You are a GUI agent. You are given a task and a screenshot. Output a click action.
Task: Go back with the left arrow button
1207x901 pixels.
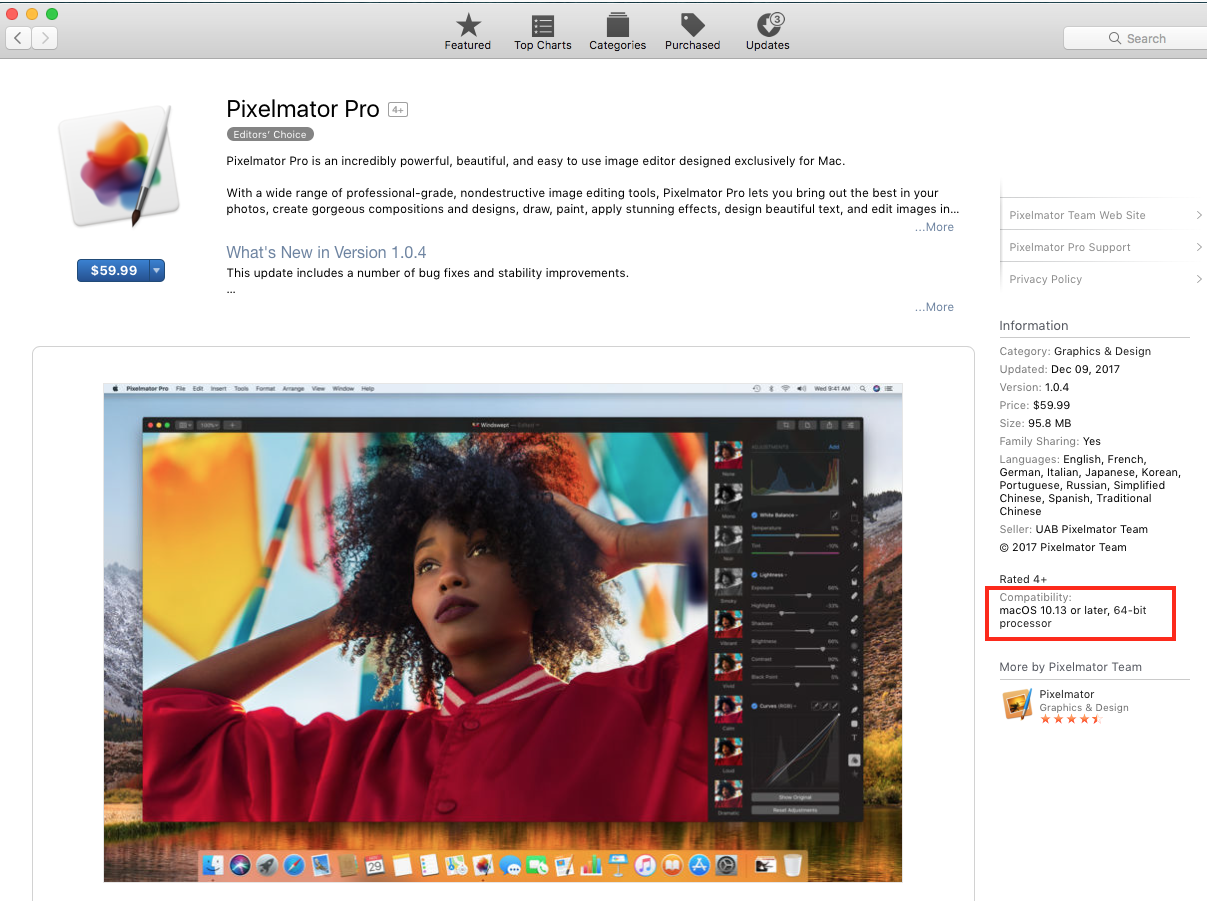click(18, 38)
